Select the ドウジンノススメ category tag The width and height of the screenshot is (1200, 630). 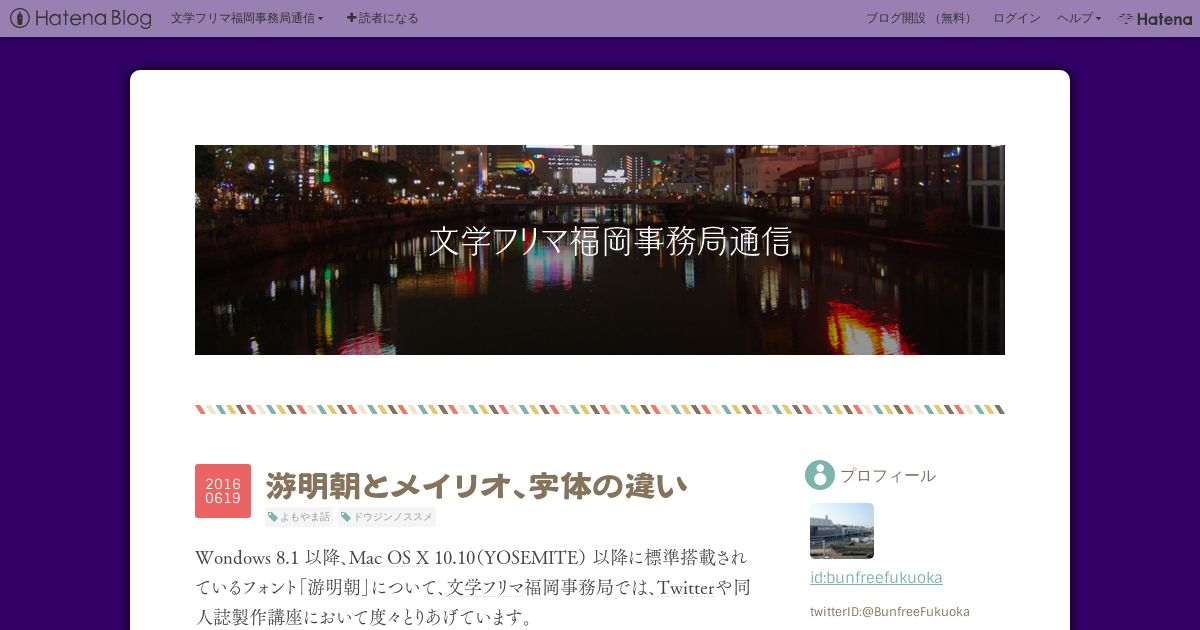click(386, 517)
